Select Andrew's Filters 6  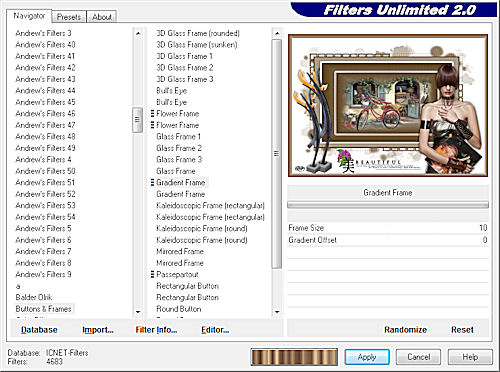coord(43,240)
